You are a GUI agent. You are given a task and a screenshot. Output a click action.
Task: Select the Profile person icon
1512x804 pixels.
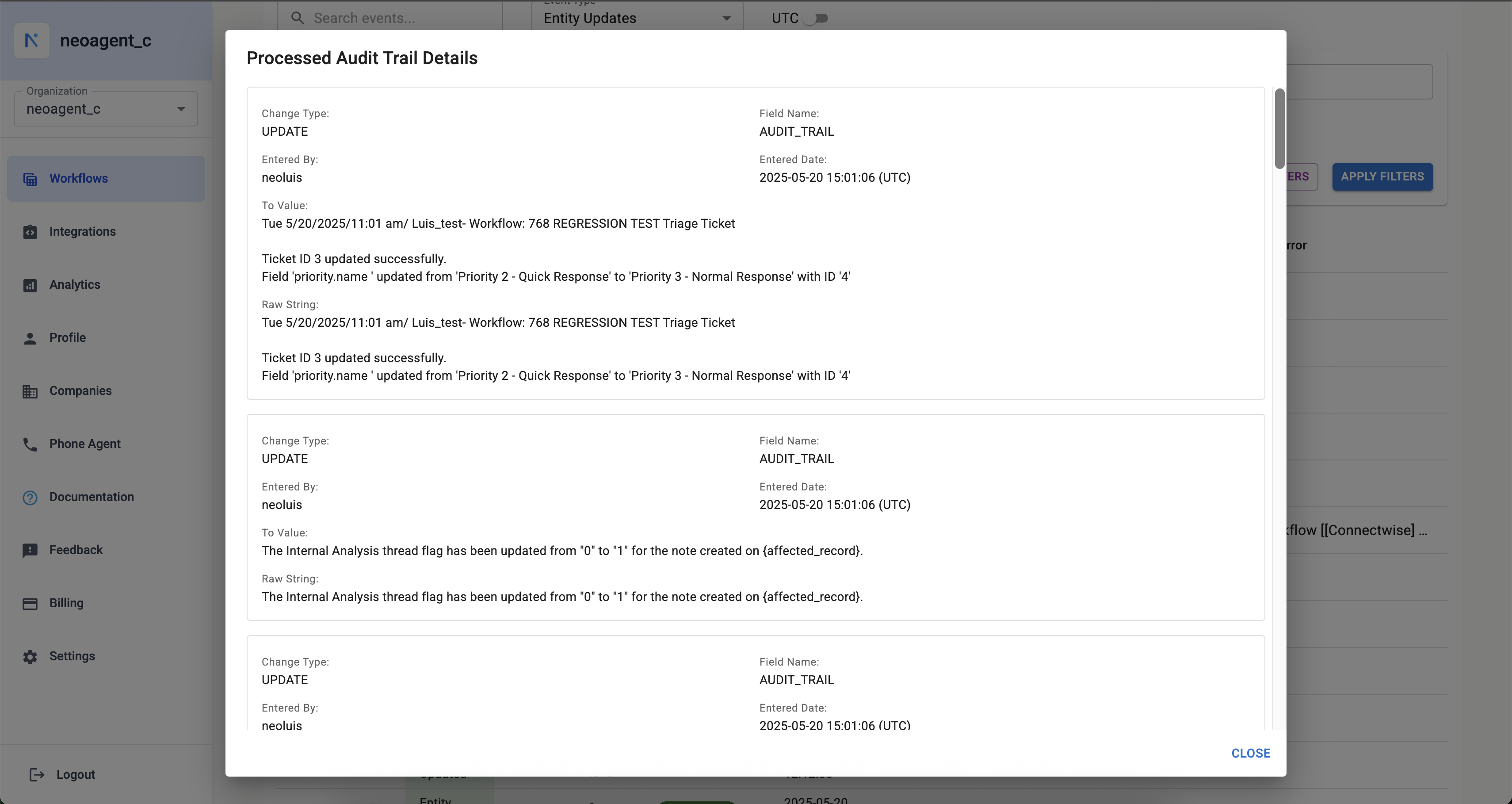coord(30,338)
